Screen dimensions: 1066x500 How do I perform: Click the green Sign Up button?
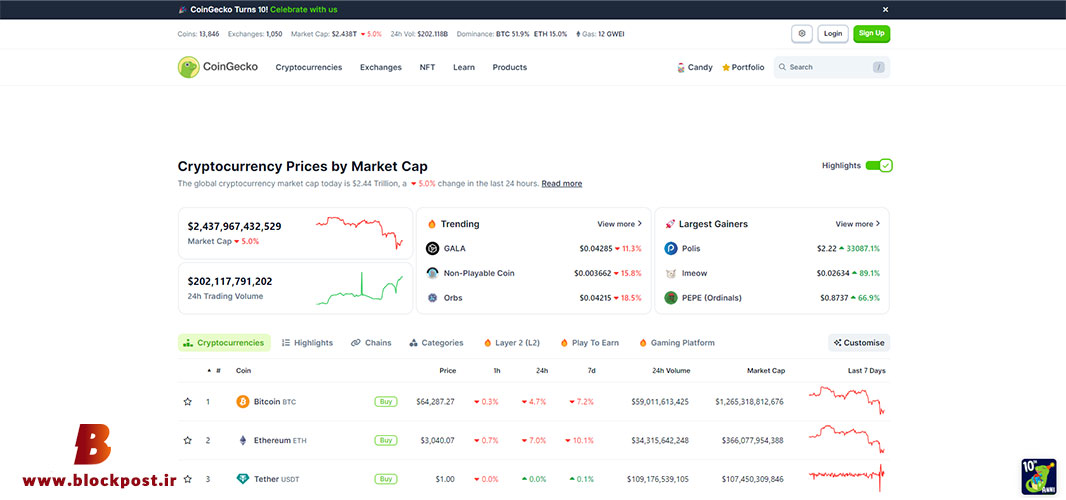872,33
